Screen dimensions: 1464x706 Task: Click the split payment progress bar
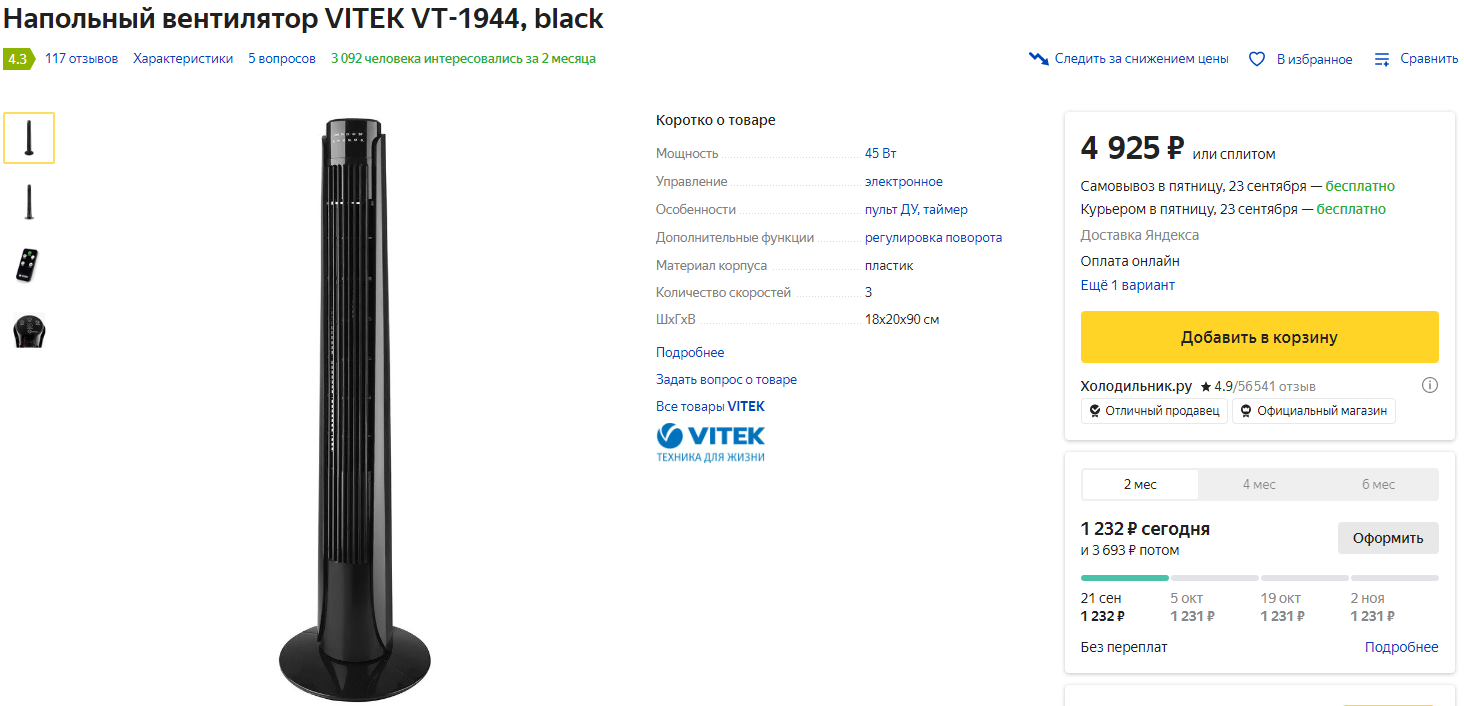(x=1259, y=578)
